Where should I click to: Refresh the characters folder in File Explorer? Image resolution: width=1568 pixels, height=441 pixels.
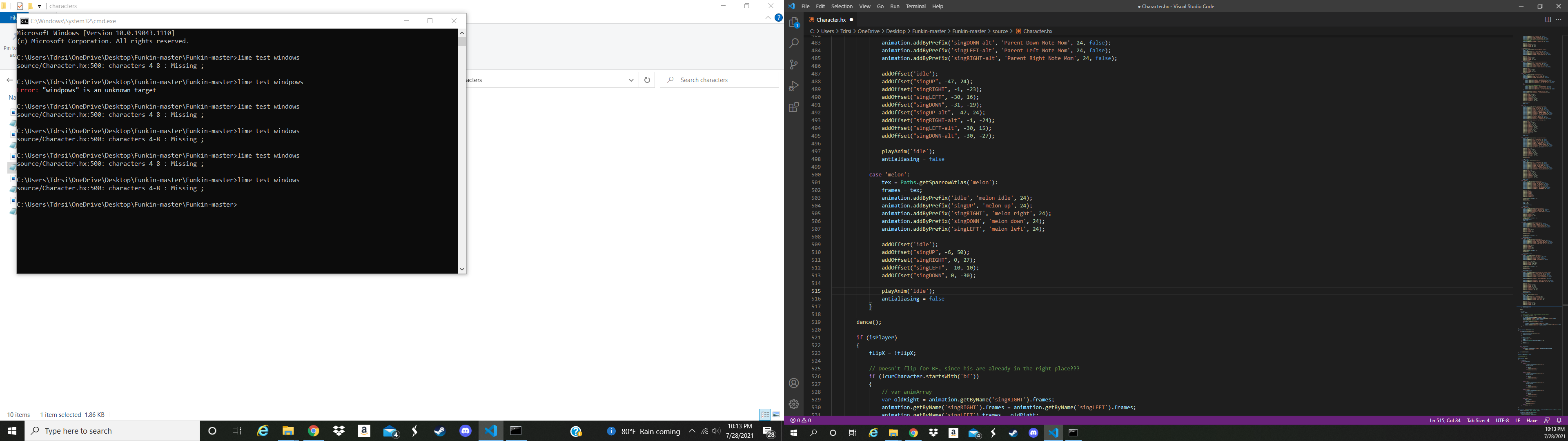pos(647,80)
